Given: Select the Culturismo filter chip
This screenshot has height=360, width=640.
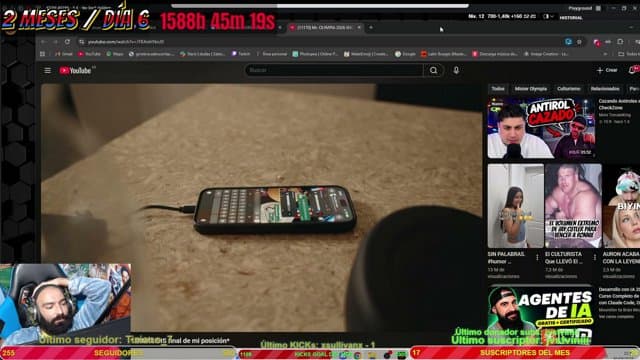Looking at the screenshot, I should [x=569, y=89].
